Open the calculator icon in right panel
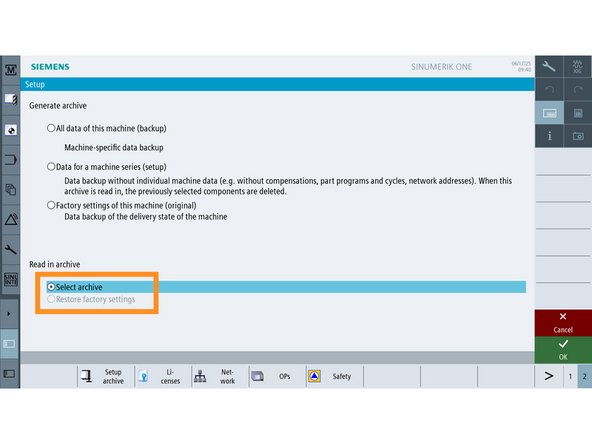Screen dimensions: 592x444 578,113
